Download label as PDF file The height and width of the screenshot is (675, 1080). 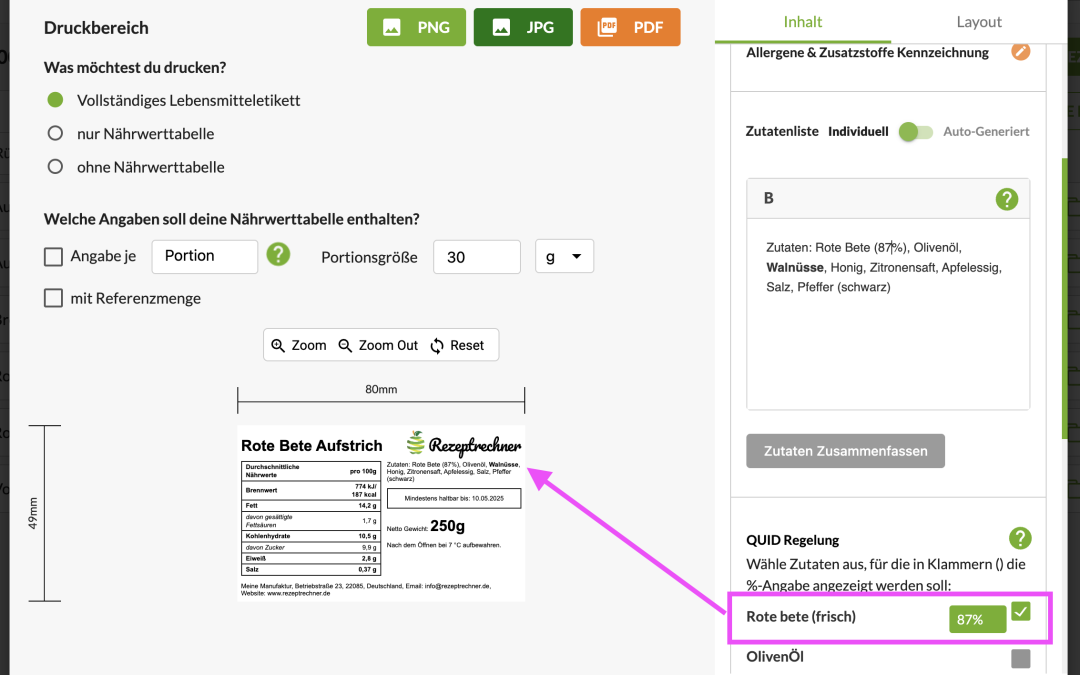630,27
